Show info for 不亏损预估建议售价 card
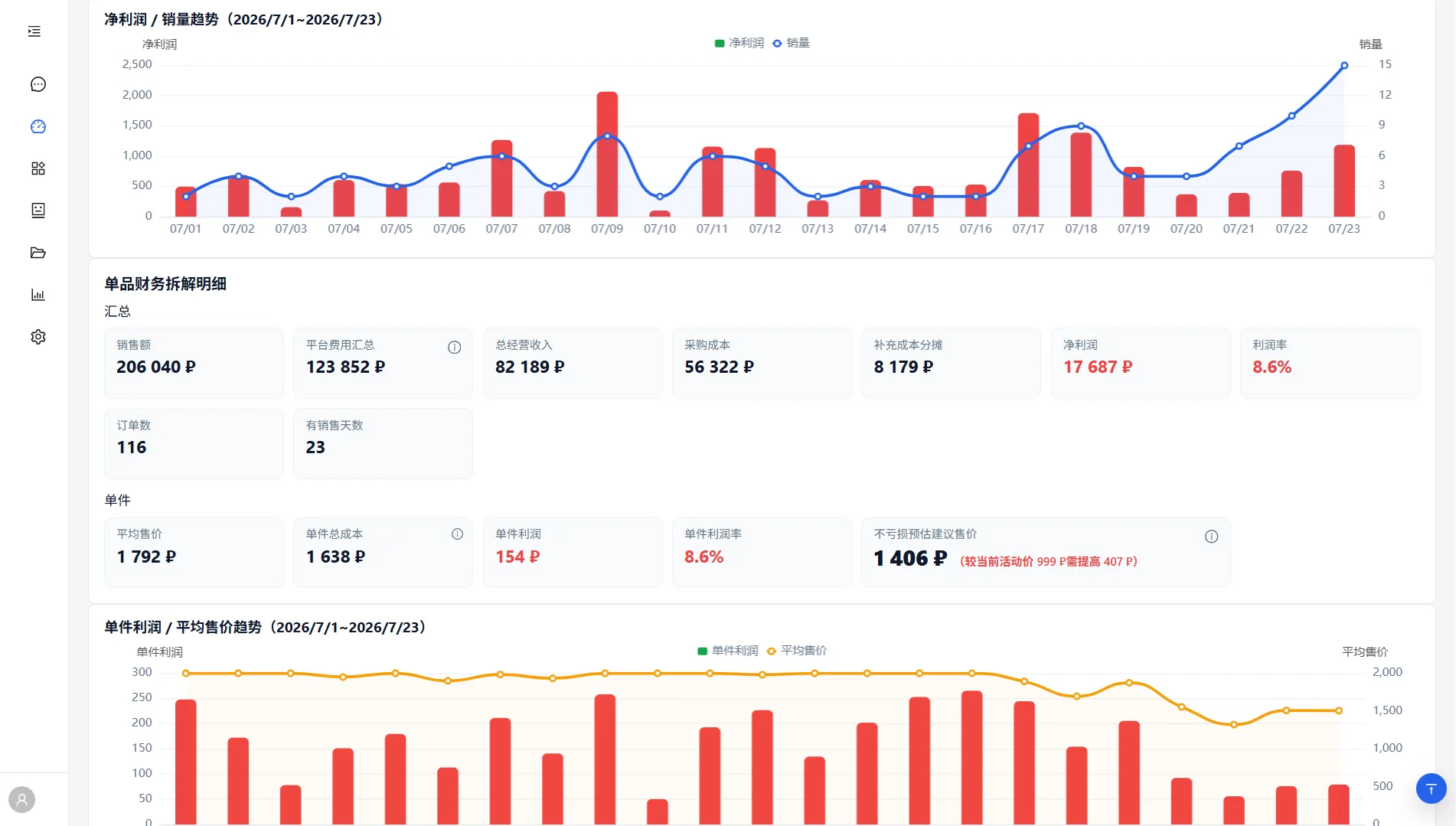The image size is (1456, 826). 1211,537
